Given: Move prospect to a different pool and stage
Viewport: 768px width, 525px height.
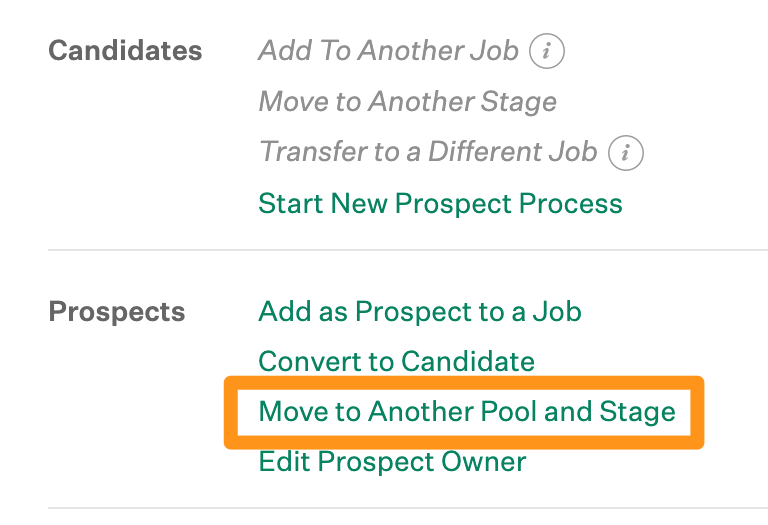Looking at the screenshot, I should pyautogui.click(x=467, y=411).
